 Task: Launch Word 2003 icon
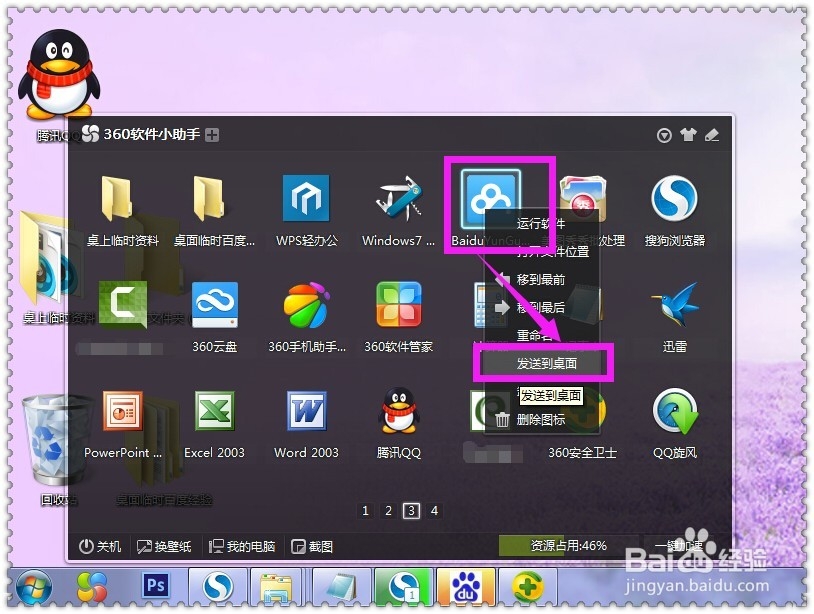tap(307, 411)
